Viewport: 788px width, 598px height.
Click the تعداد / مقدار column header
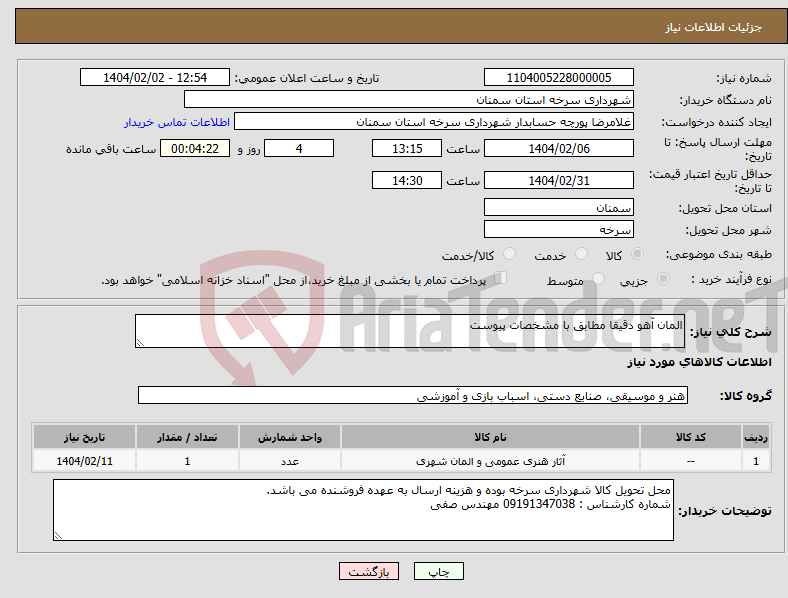187,437
